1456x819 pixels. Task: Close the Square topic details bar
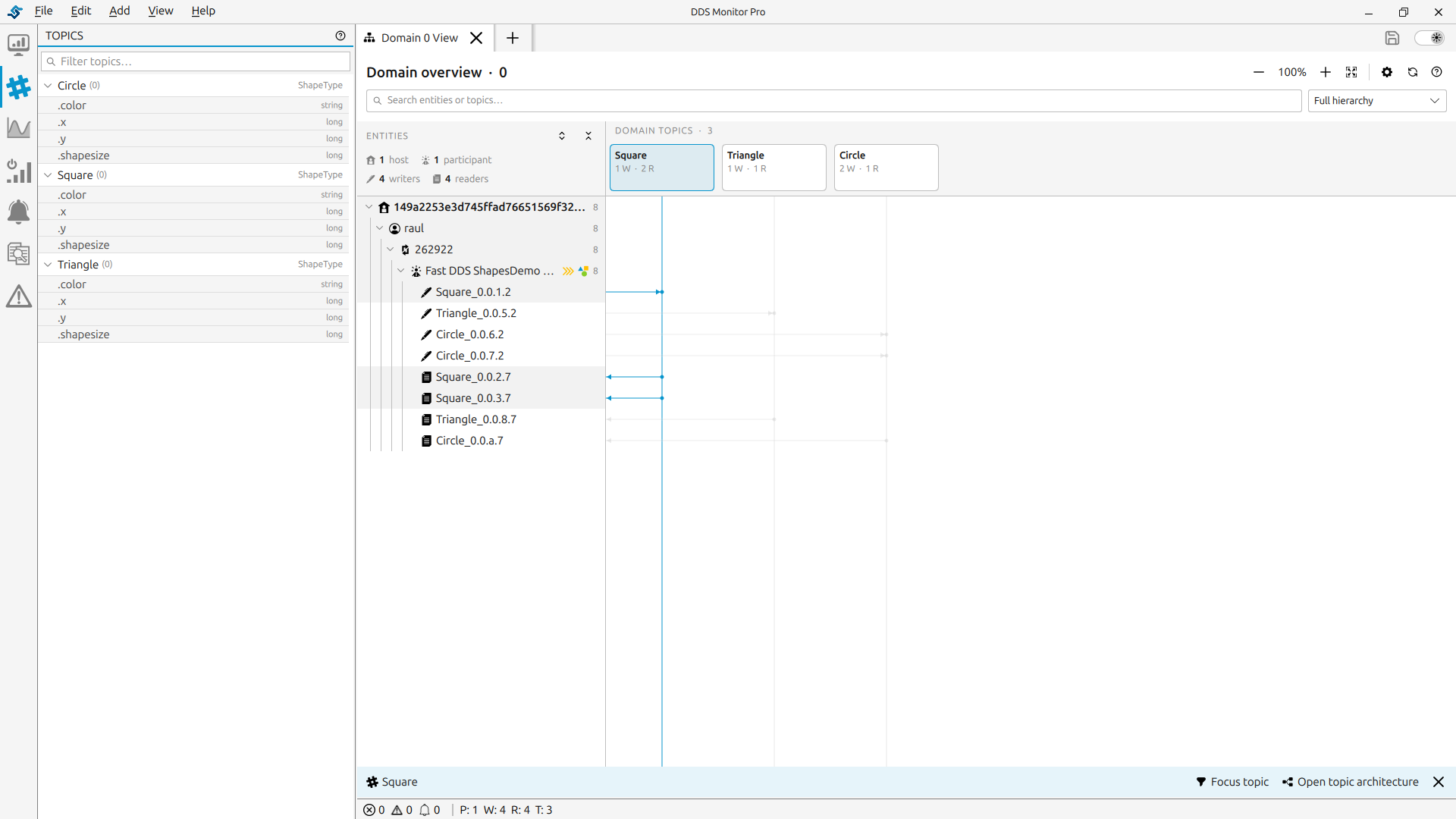[1438, 782]
